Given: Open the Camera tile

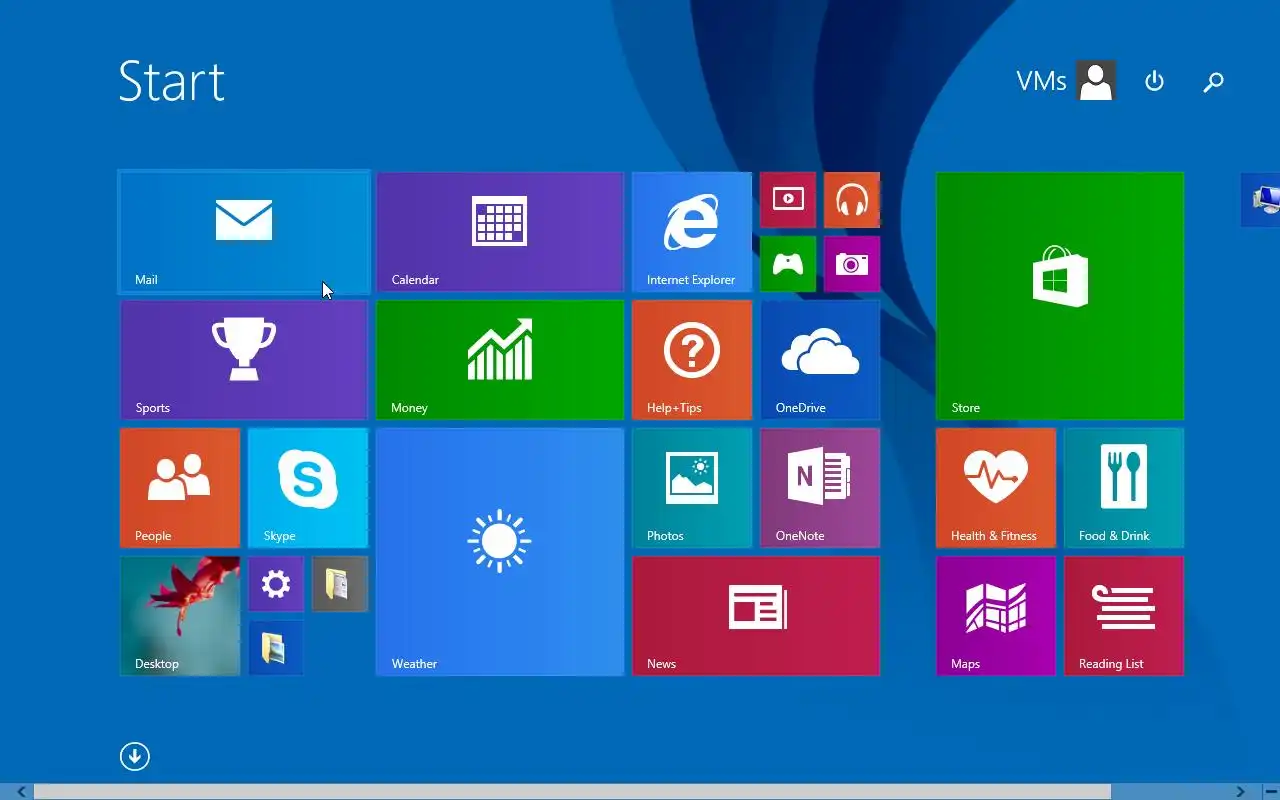Looking at the screenshot, I should 852,264.
